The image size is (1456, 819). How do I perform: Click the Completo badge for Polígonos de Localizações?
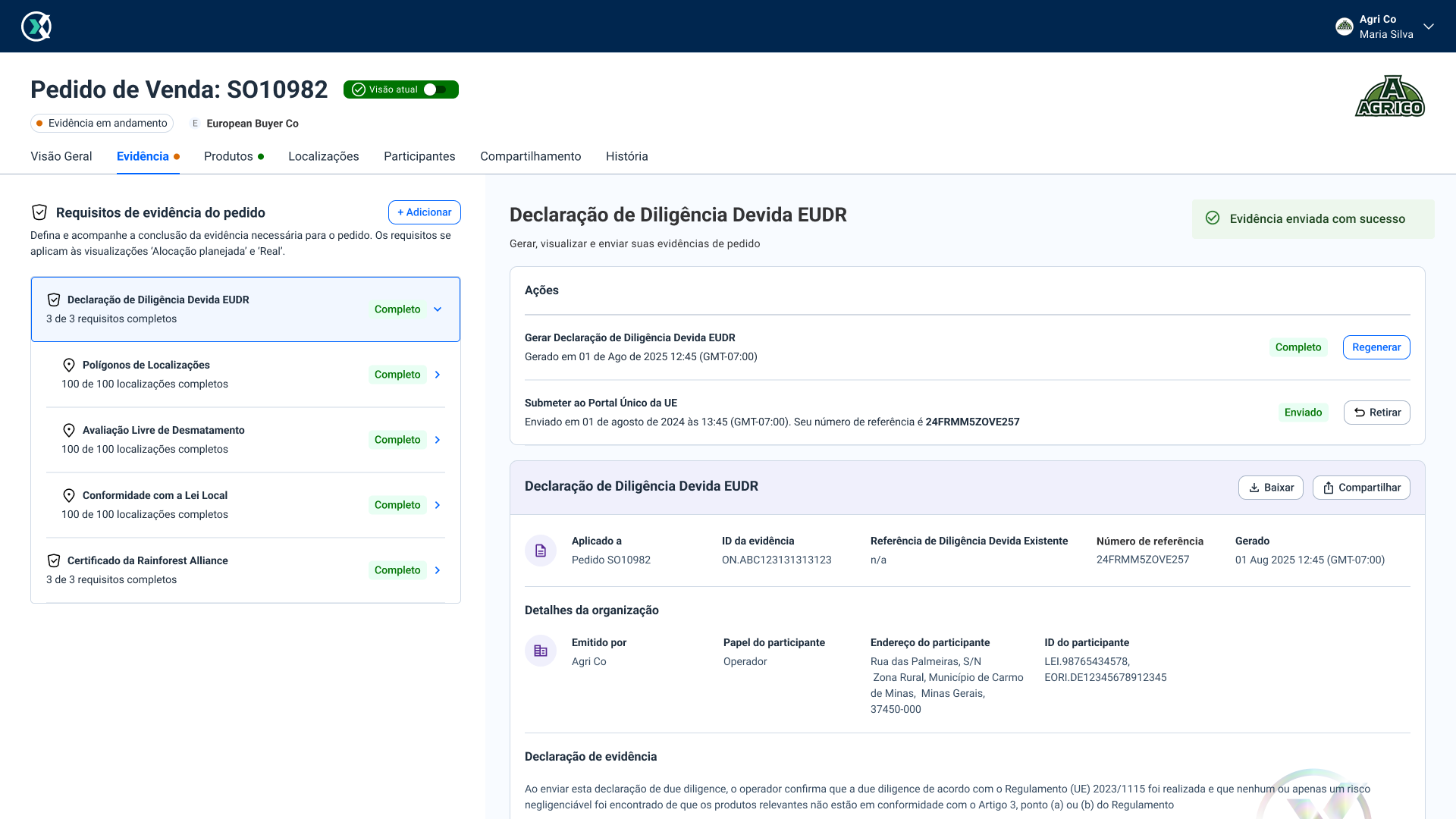click(x=397, y=375)
